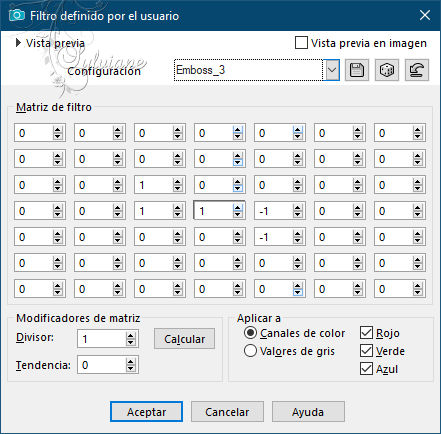
Task: Click the Aceptar button
Action: (146, 412)
